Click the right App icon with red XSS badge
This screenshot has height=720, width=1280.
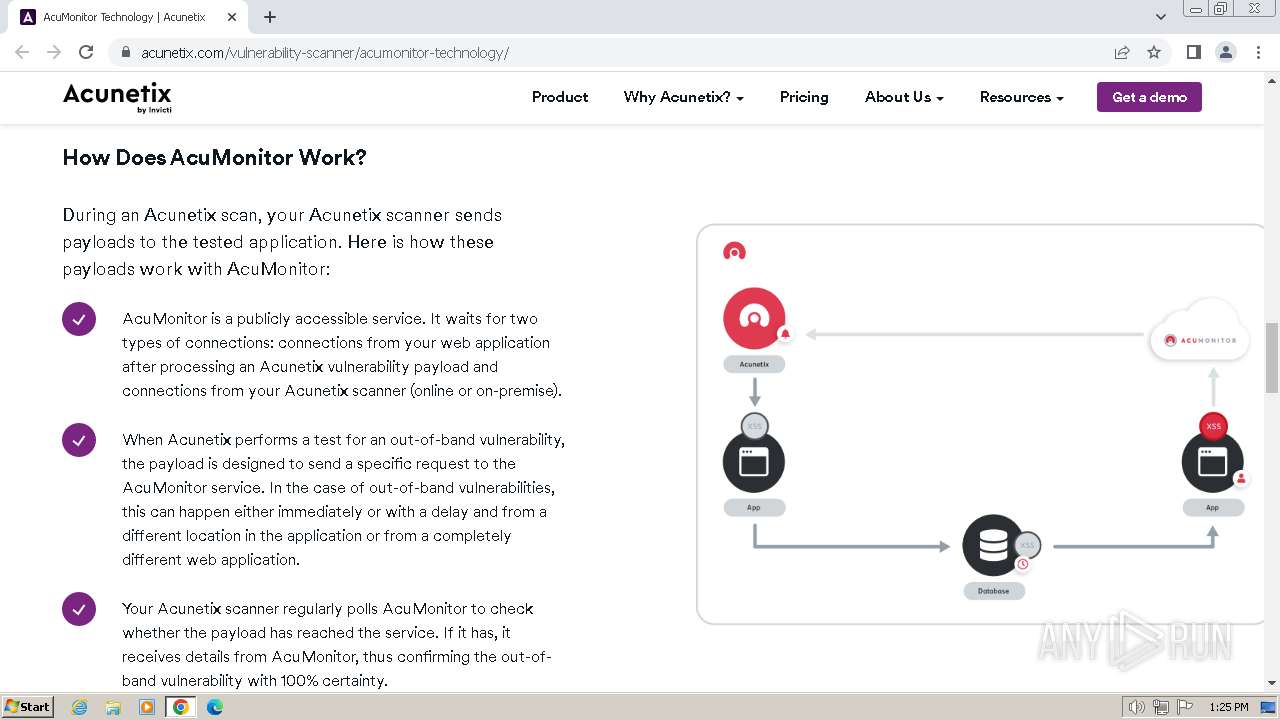(1213, 462)
